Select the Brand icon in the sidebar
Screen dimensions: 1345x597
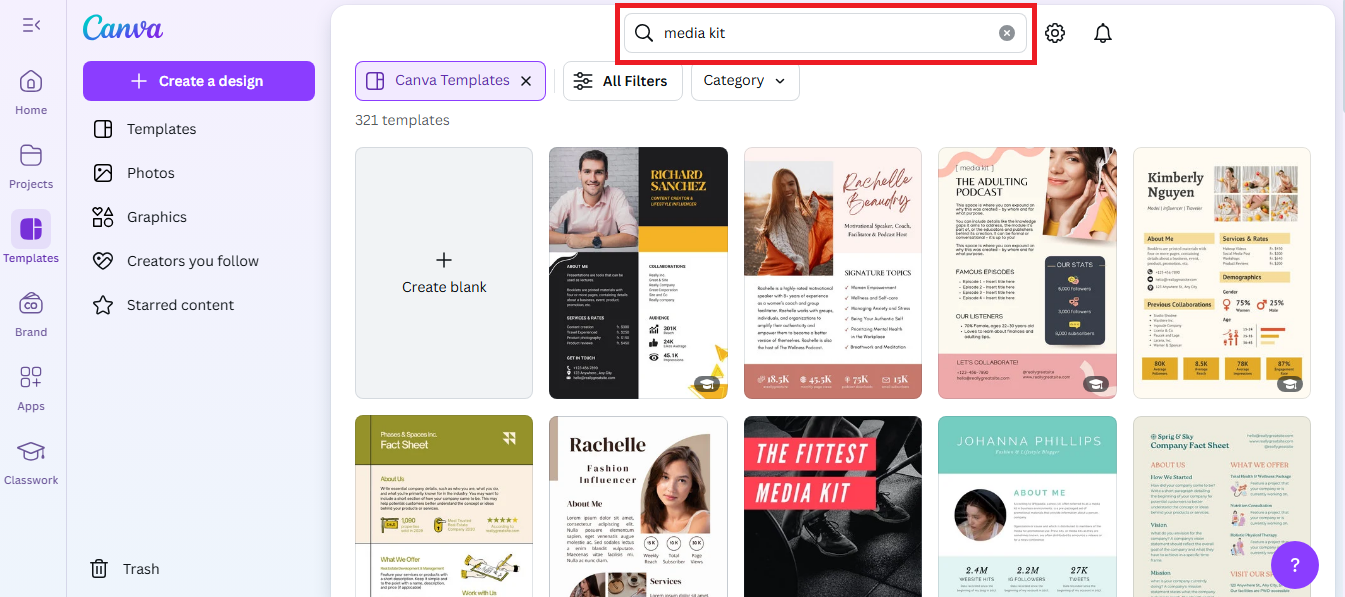[30, 306]
